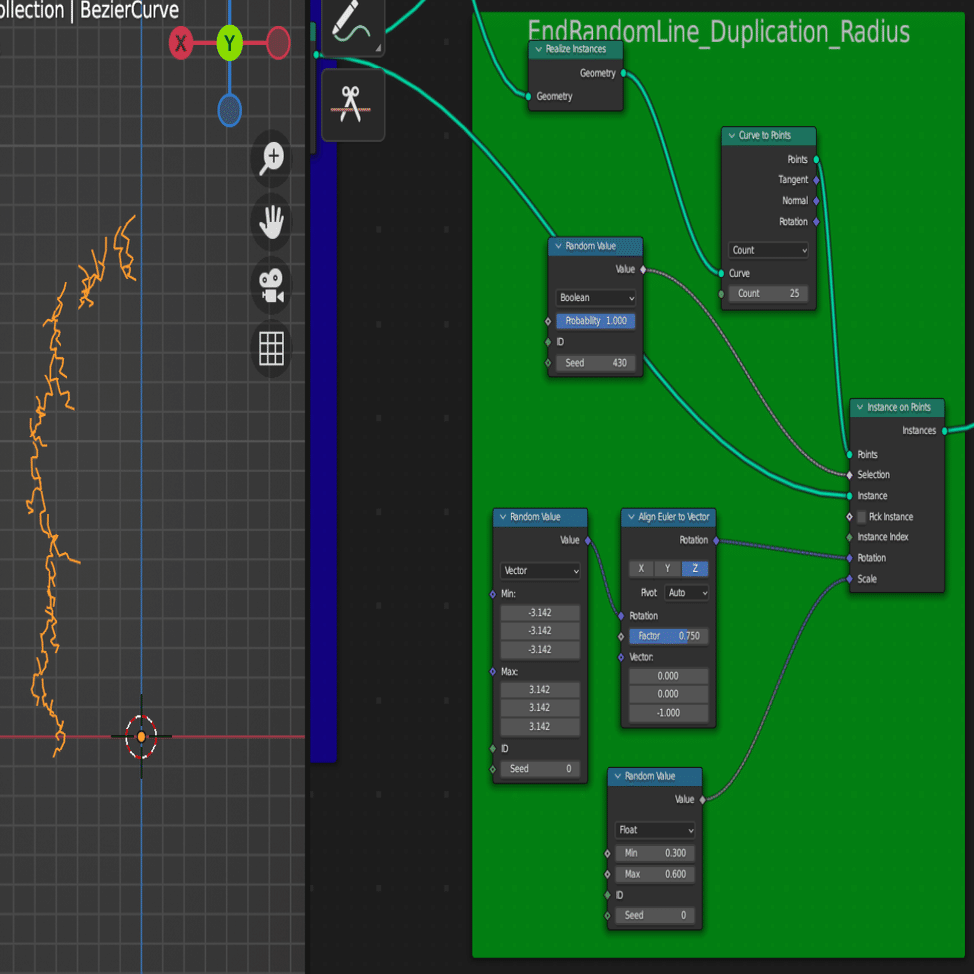
Task: Click the red X axis gizmo
Action: [x=181, y=43]
